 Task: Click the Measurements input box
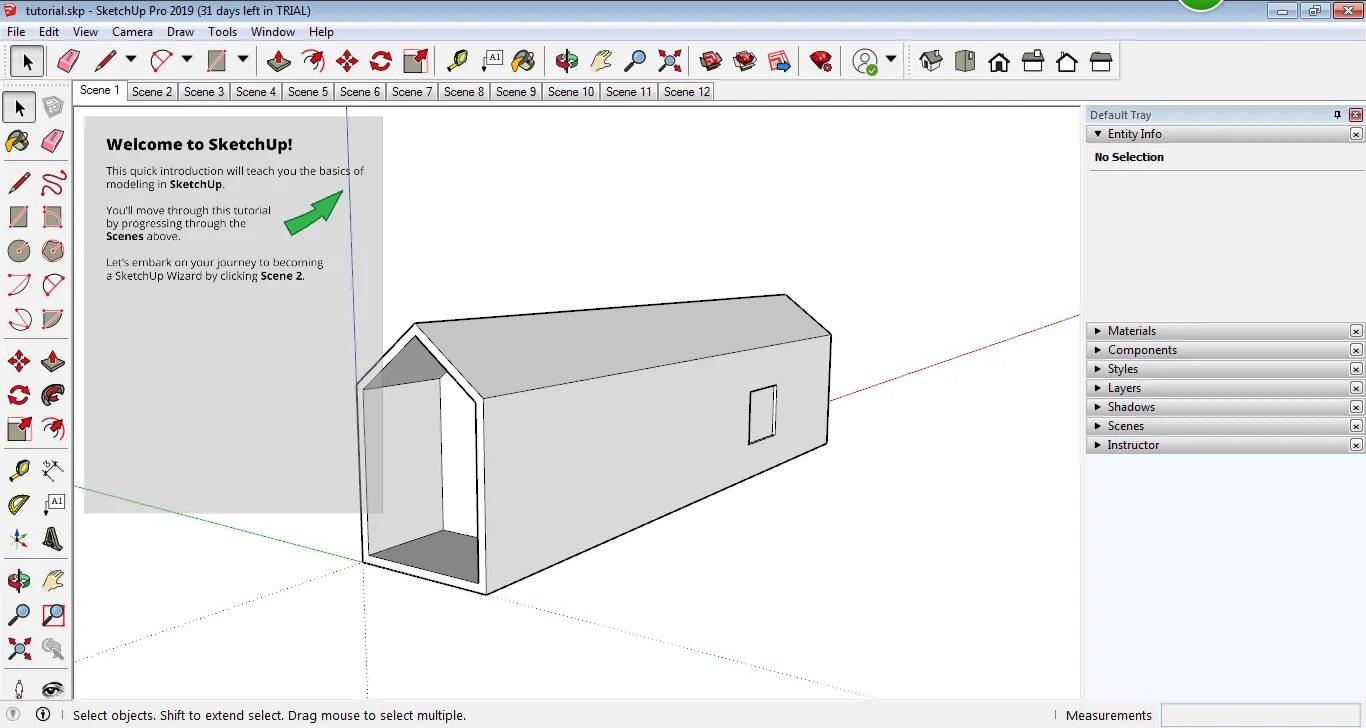[x=1261, y=715]
